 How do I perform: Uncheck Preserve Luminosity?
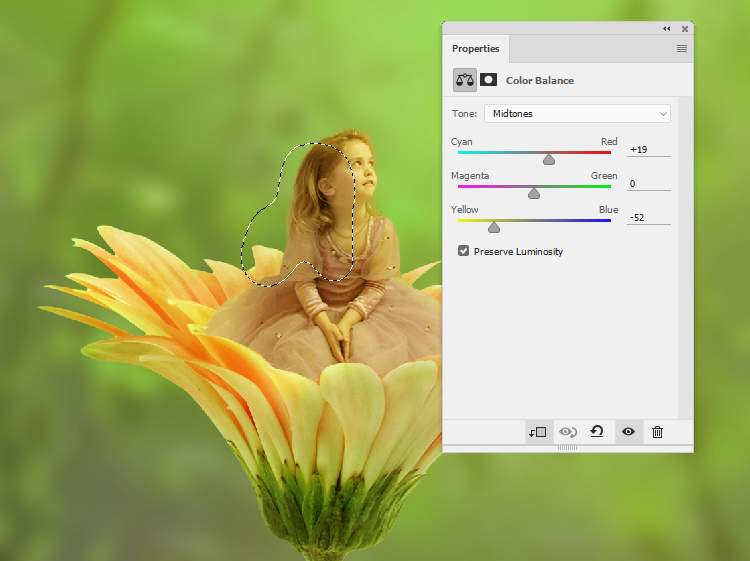[x=463, y=251]
